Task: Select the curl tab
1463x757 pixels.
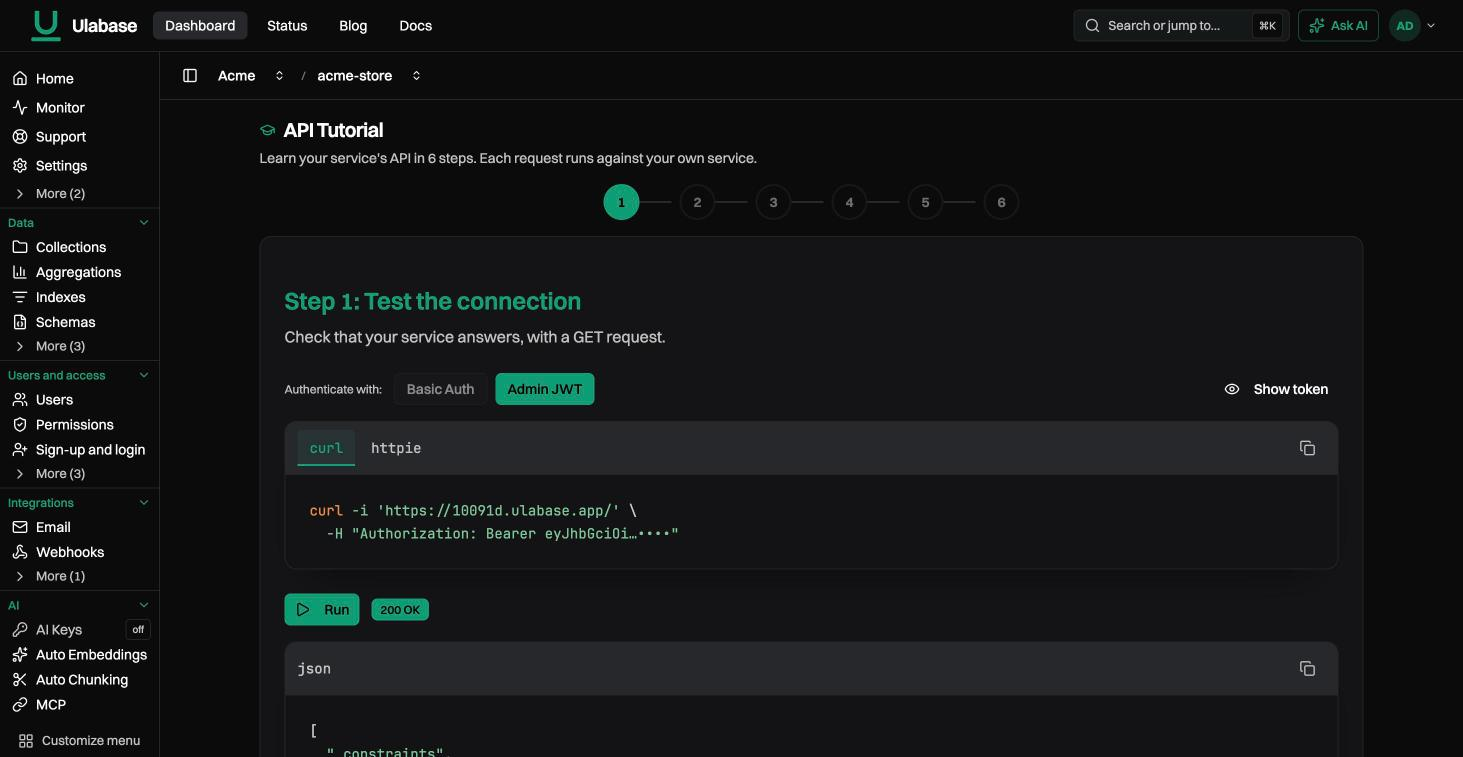Action: 326,448
